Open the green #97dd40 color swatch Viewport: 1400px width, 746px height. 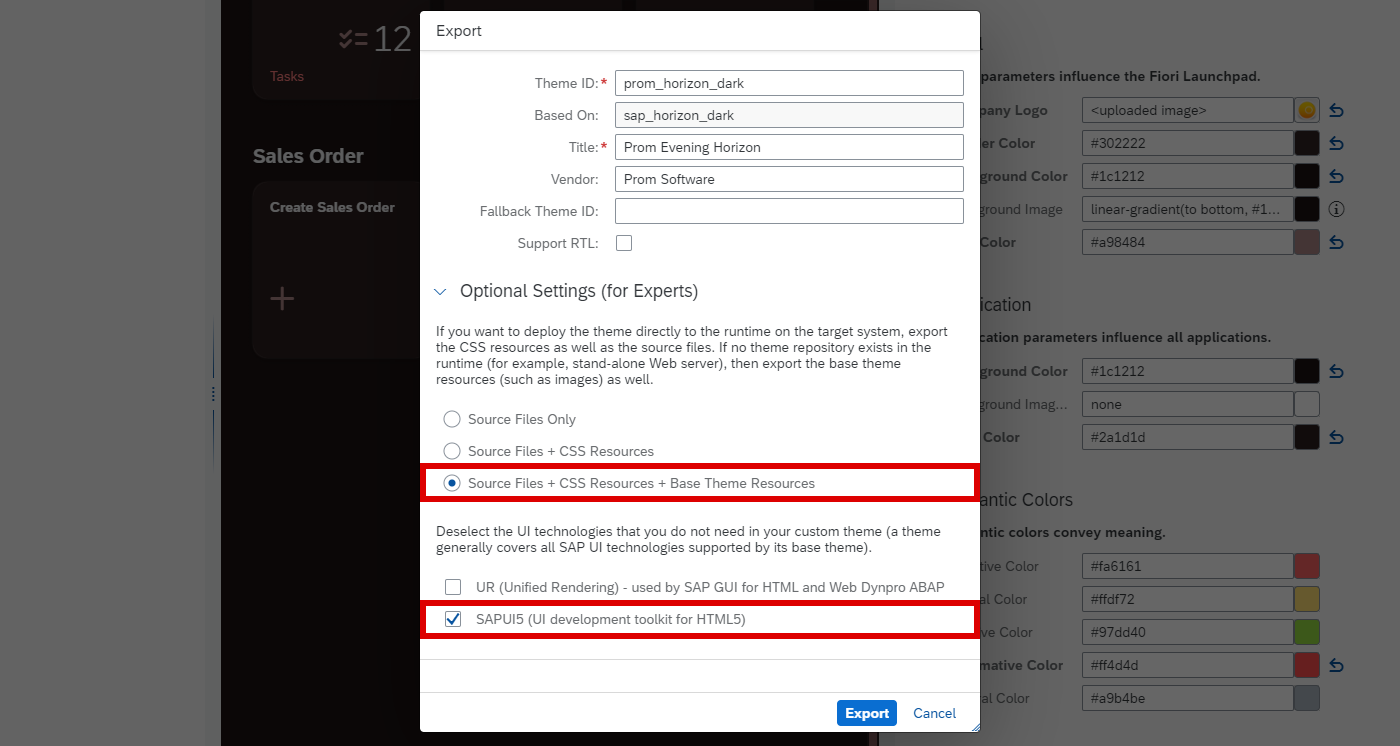[1307, 632]
